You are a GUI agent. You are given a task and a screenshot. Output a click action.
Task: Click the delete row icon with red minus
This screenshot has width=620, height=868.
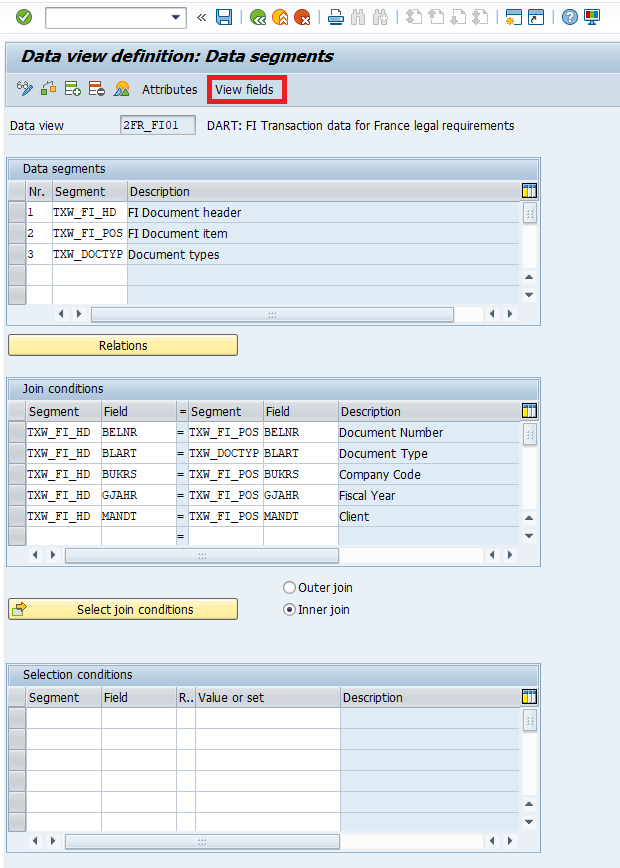(97, 89)
